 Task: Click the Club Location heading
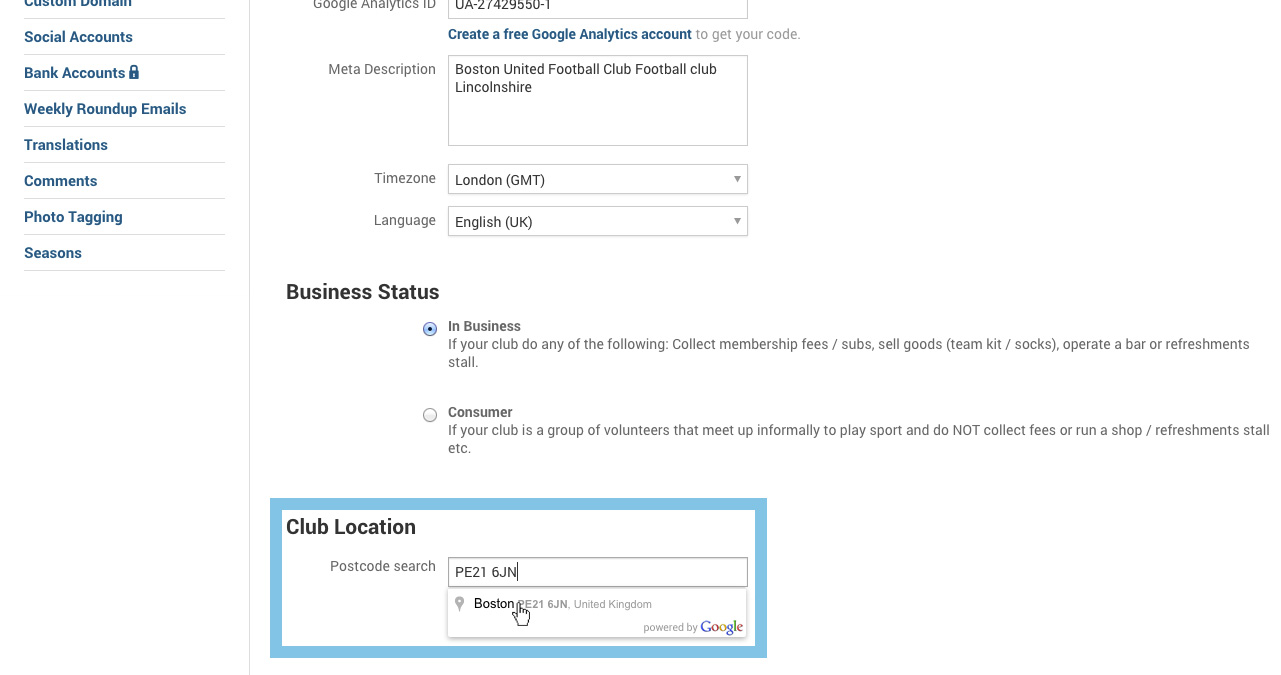point(351,527)
